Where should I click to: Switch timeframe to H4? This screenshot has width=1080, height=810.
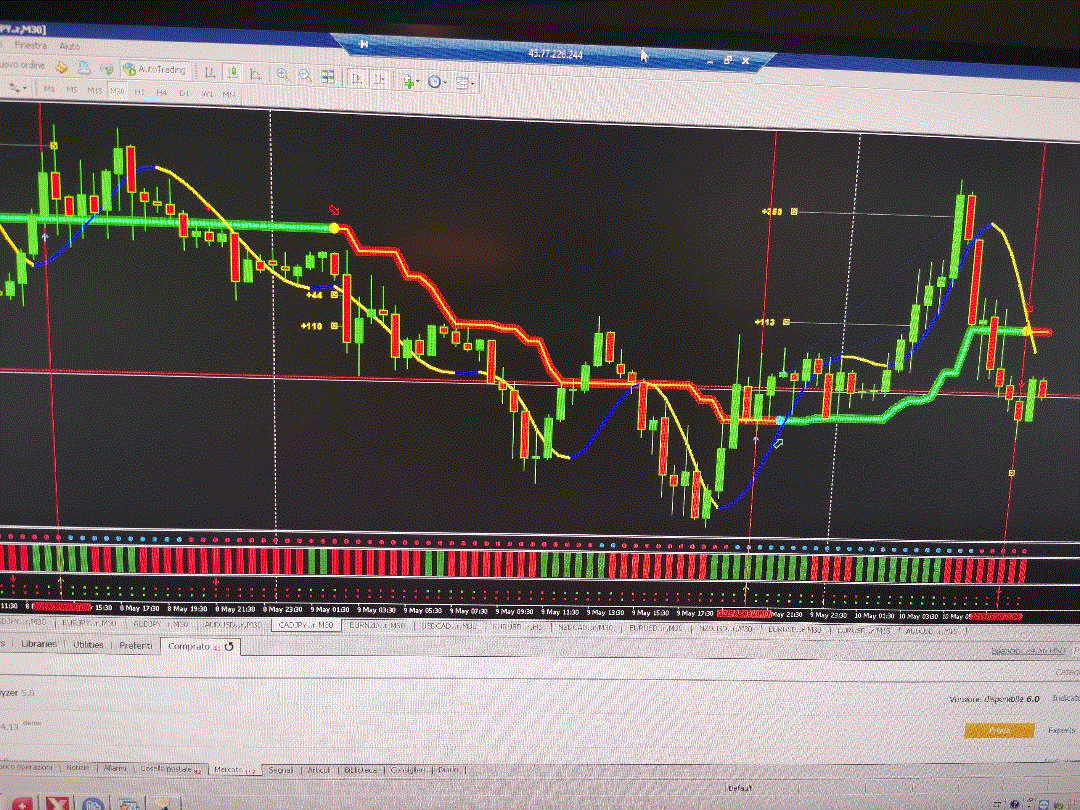tap(161, 92)
